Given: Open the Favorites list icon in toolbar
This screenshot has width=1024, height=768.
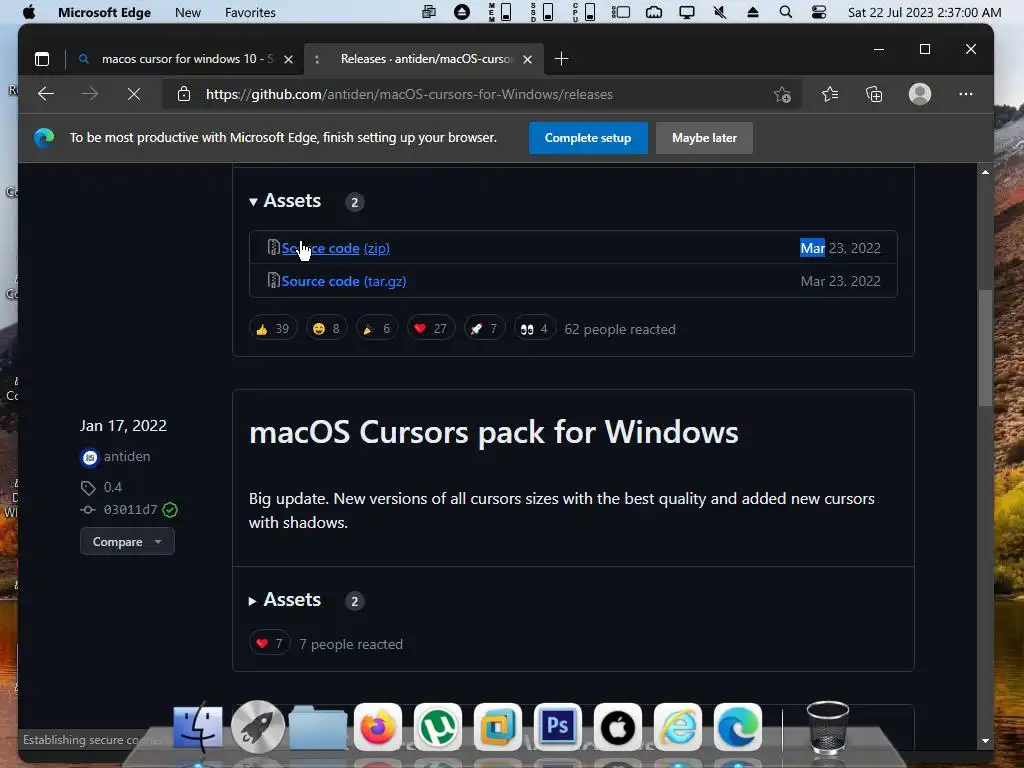Looking at the screenshot, I should pyautogui.click(x=830, y=95).
